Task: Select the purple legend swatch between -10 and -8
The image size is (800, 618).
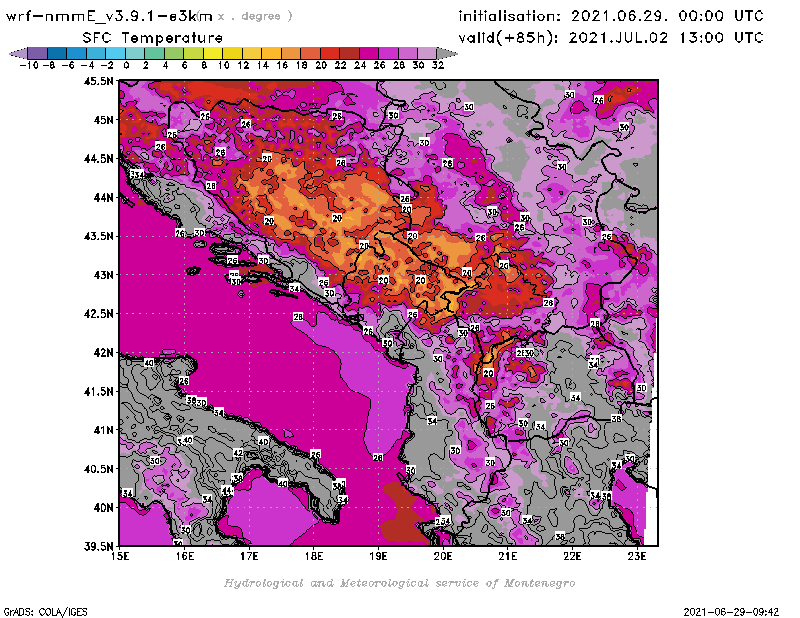Action: (x=38, y=53)
